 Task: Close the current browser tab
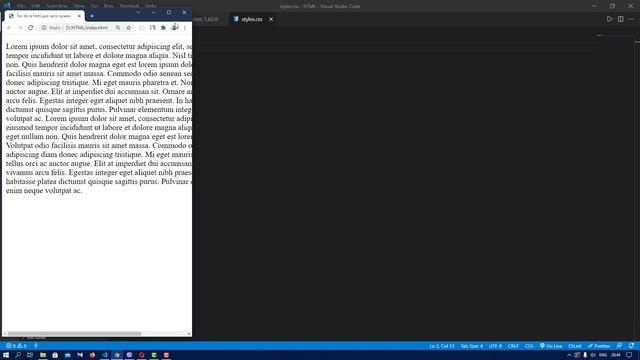pyautogui.click(x=79, y=16)
